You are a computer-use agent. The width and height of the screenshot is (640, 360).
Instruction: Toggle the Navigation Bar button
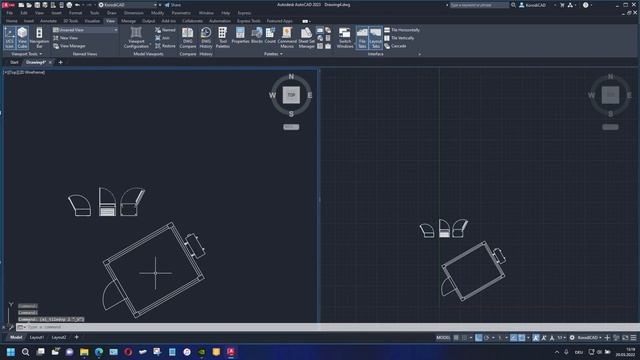(39, 38)
